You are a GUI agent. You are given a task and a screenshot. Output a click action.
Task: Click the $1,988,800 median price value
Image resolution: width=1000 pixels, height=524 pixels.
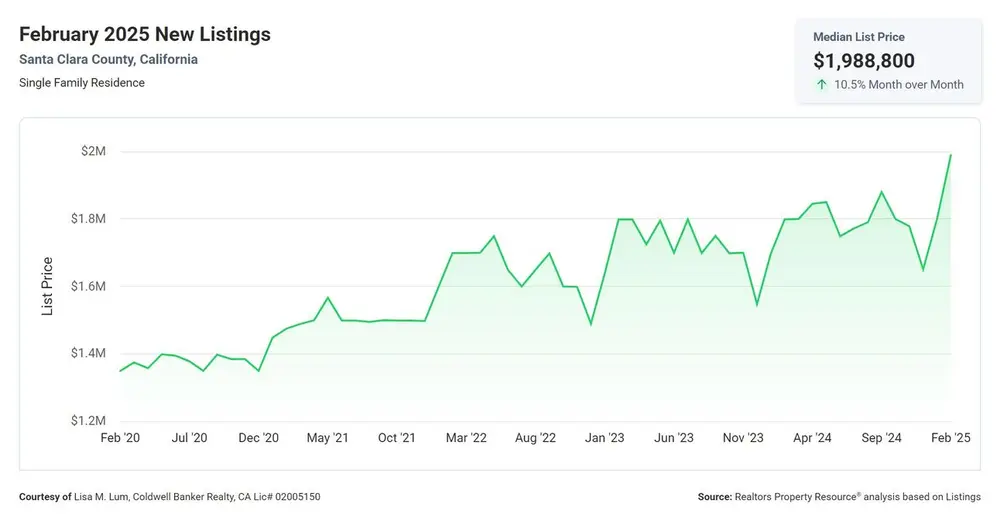point(864,61)
